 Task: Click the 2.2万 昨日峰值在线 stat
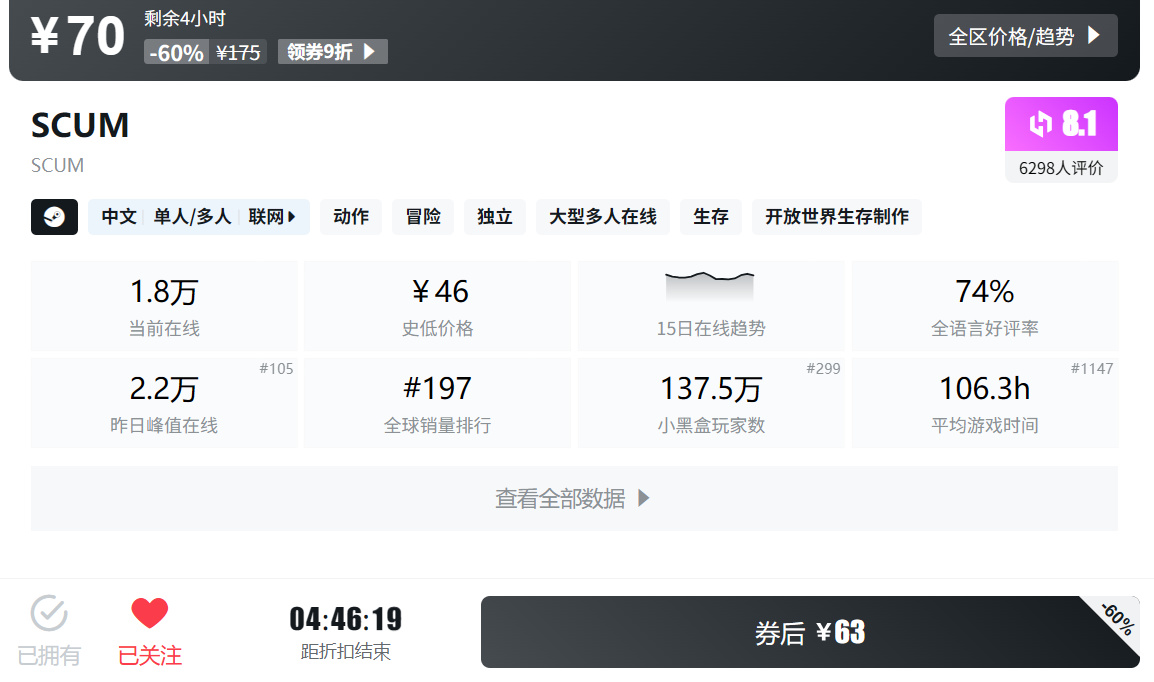click(x=164, y=402)
